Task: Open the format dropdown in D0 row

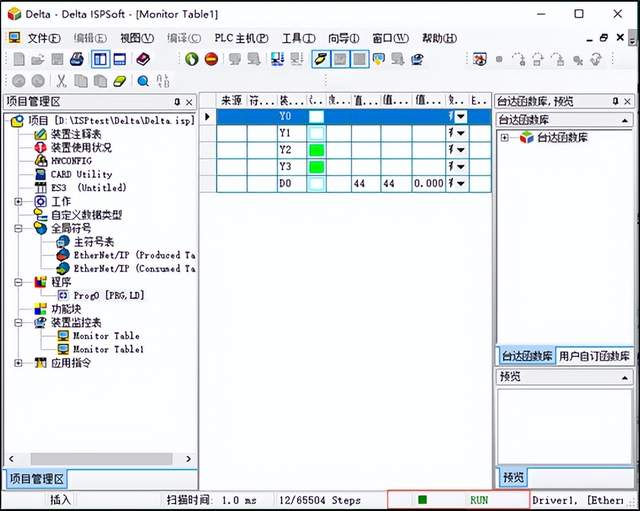Action: coord(461,184)
